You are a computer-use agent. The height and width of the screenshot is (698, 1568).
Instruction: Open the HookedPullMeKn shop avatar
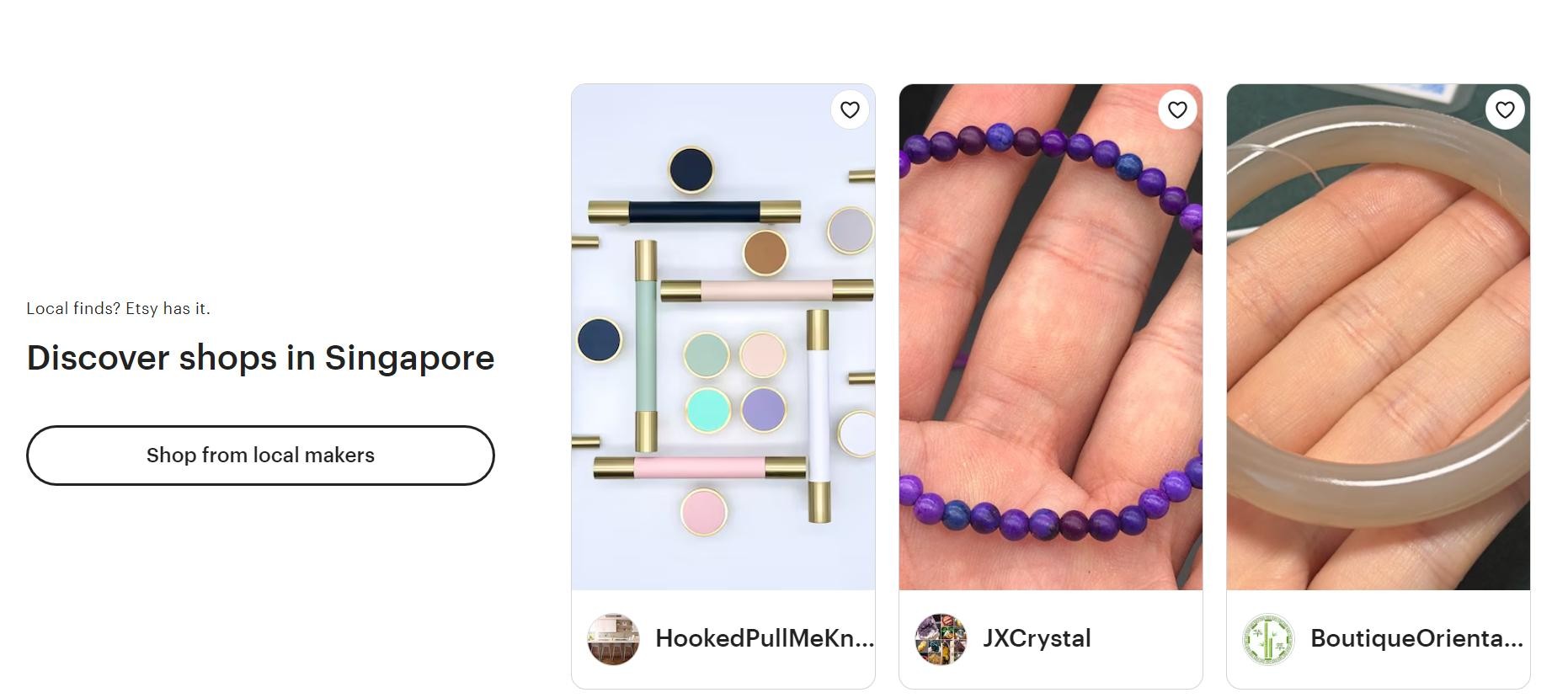coord(613,639)
